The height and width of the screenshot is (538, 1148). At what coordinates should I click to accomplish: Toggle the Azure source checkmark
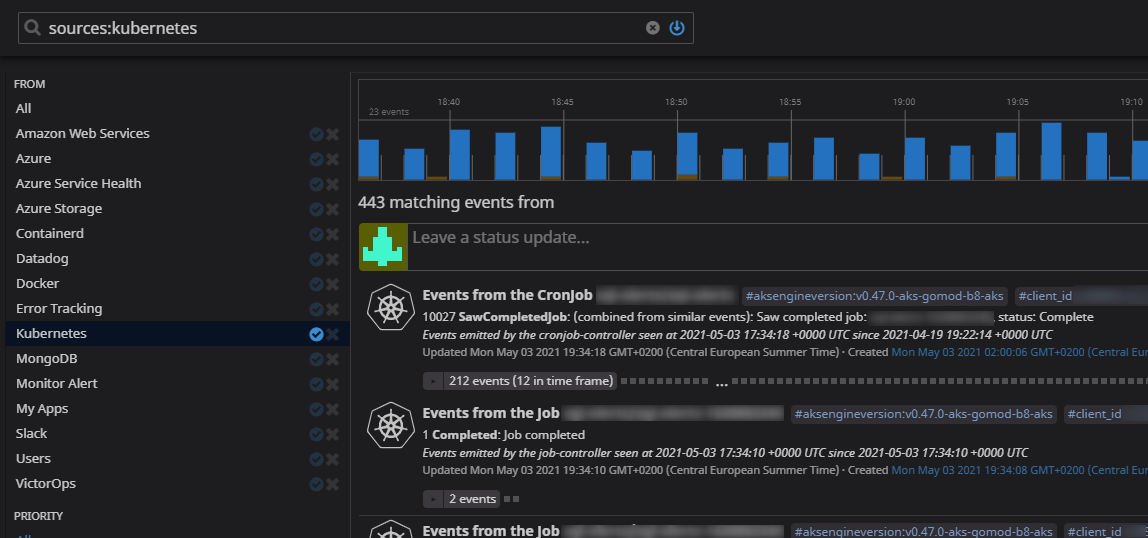(316, 159)
